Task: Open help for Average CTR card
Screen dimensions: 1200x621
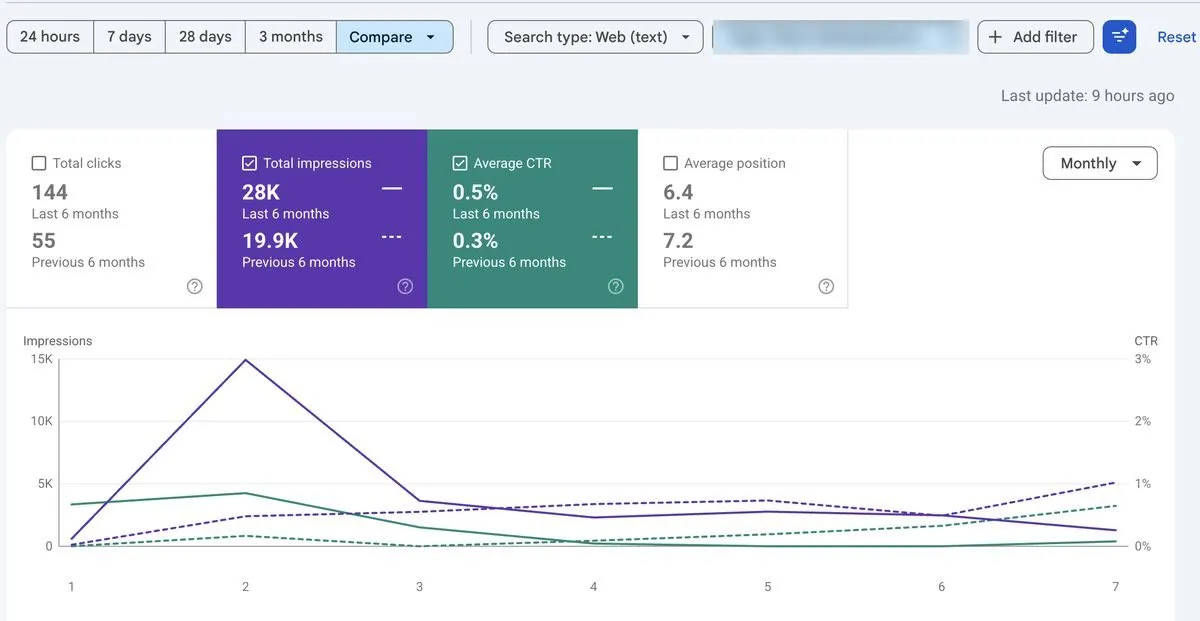Action: click(616, 286)
